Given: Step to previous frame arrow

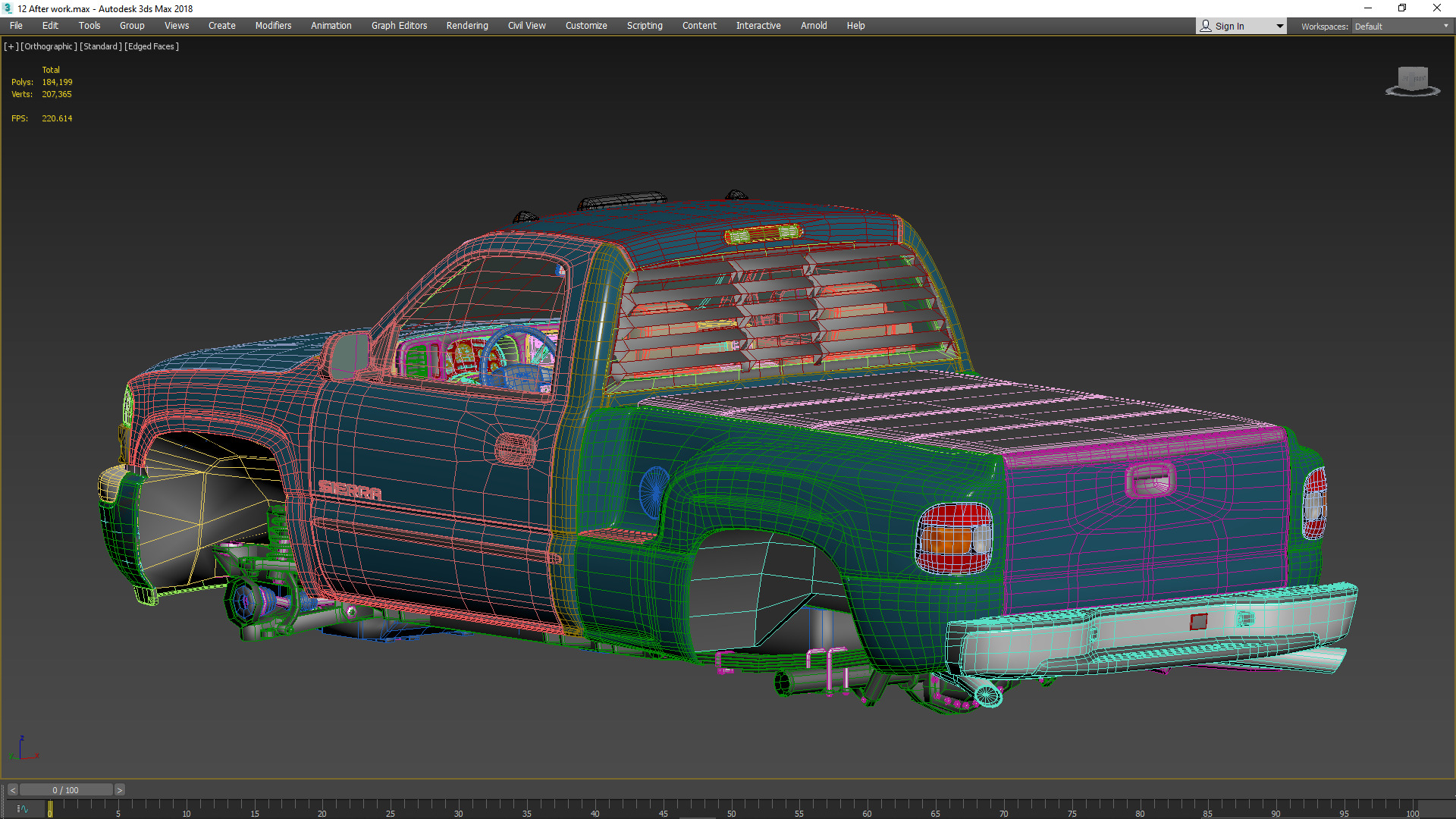Looking at the screenshot, I should (x=13, y=790).
